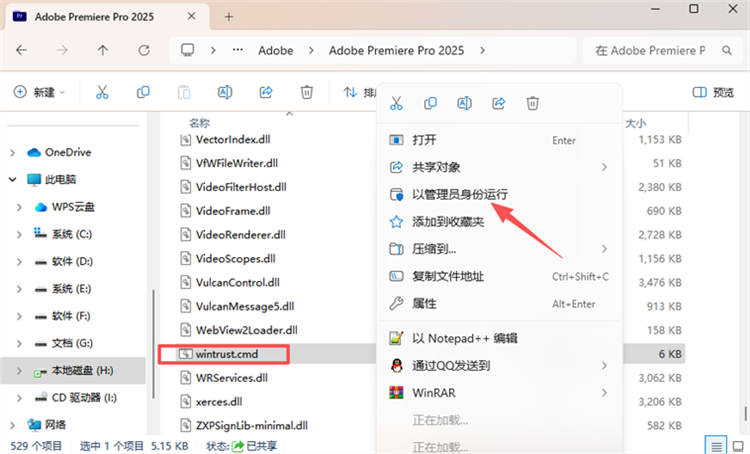Open the 共享对象 submenu
Image resolution: width=750 pixels, height=454 pixels.
click(499, 167)
